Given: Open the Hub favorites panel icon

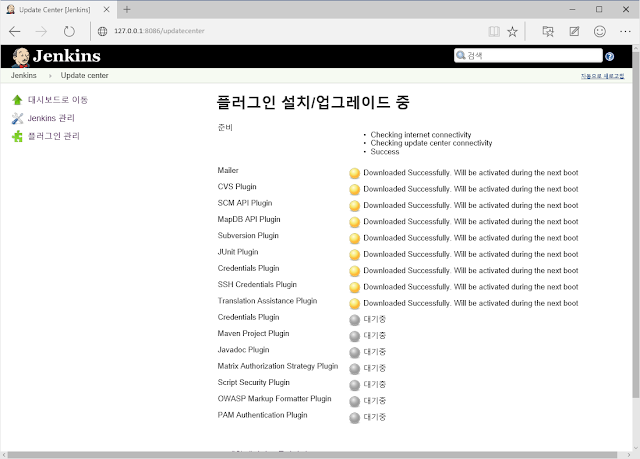Looking at the screenshot, I should (548, 31).
